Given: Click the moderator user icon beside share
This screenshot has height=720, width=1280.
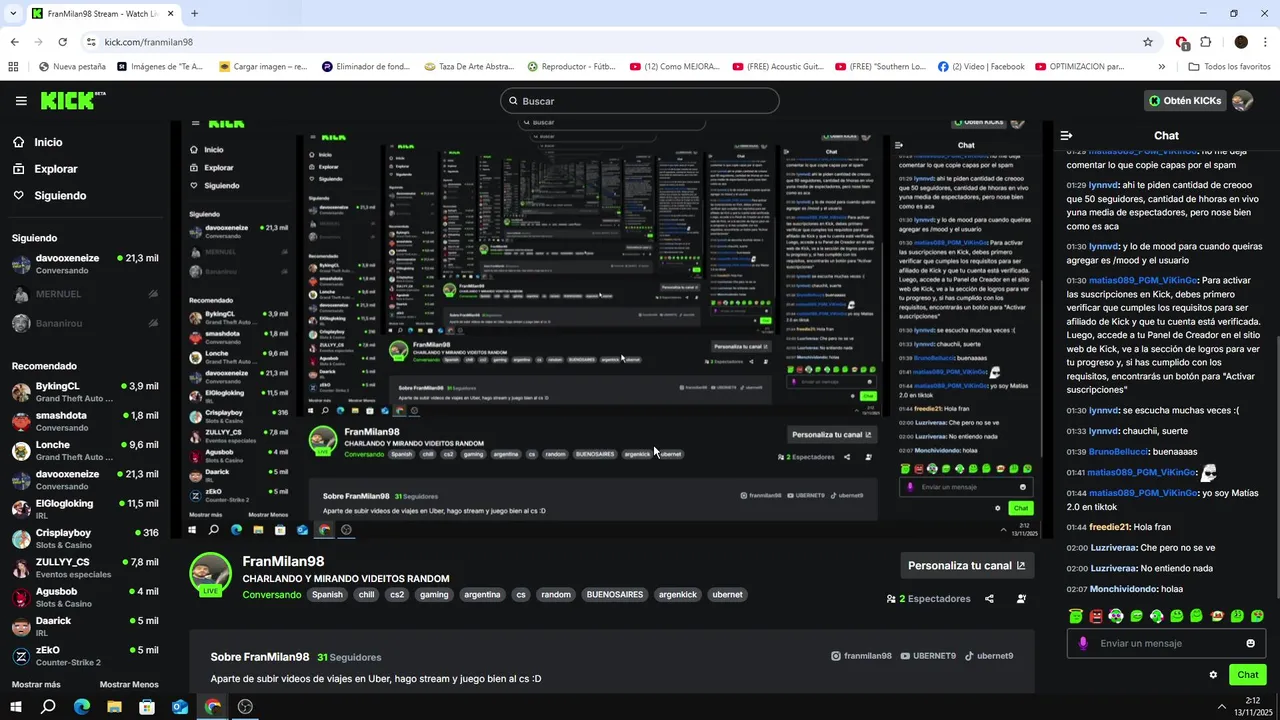Looking at the screenshot, I should (1021, 599).
